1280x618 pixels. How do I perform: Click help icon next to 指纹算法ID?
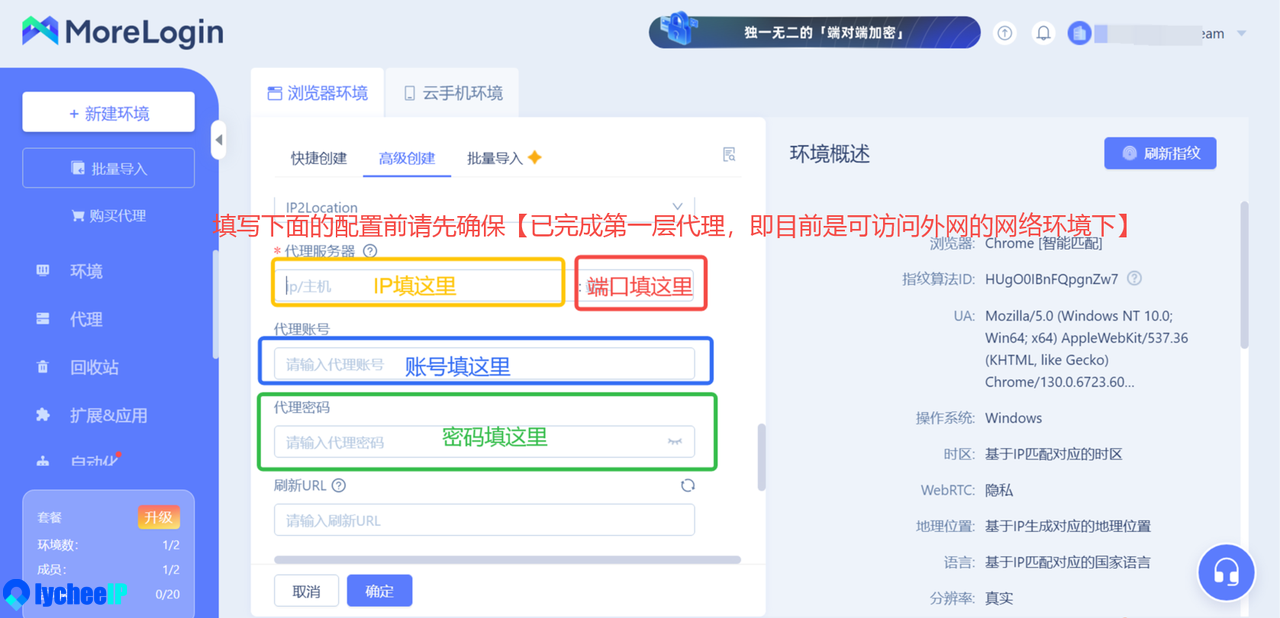click(1134, 279)
